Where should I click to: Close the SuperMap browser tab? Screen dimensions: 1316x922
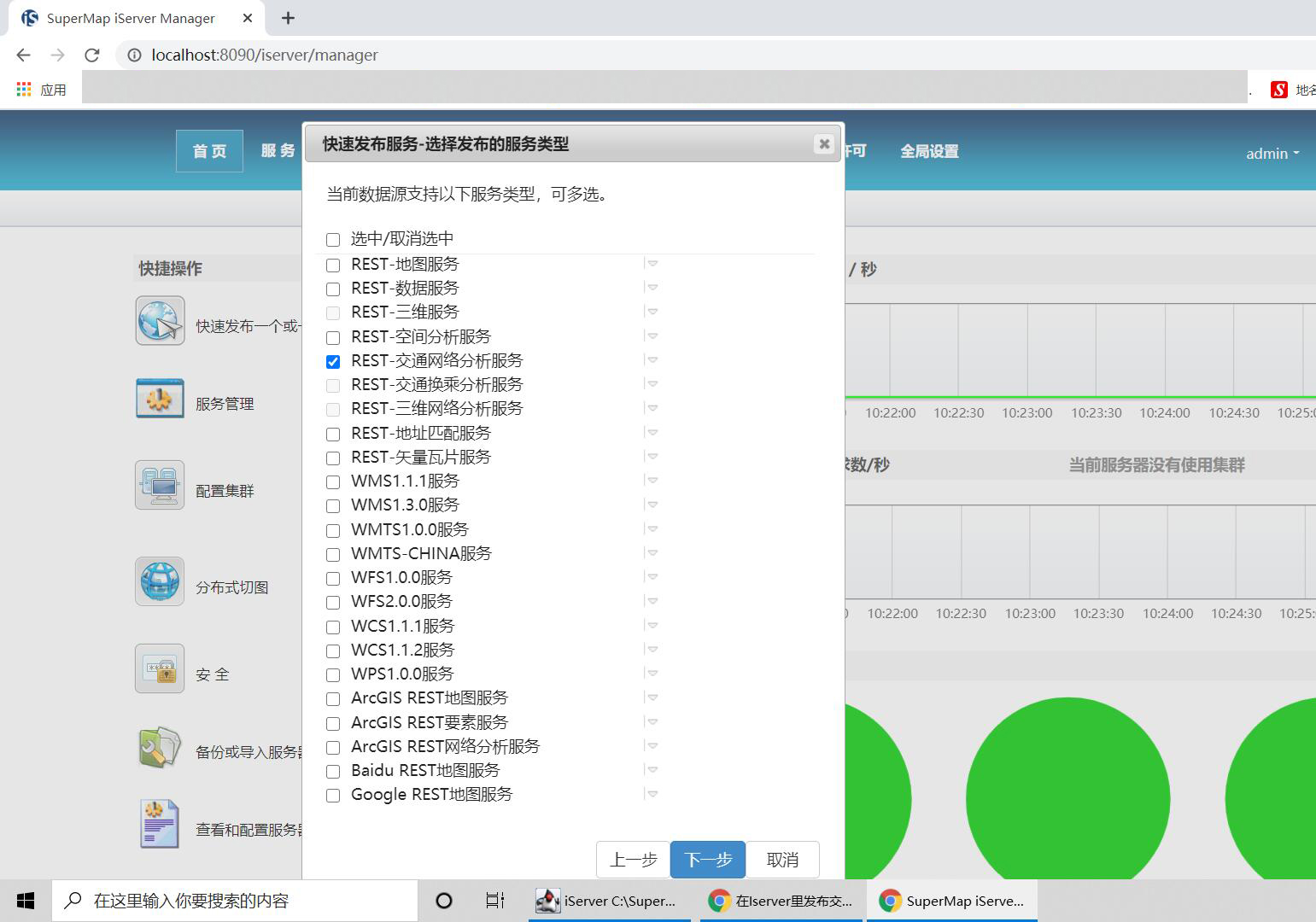(x=248, y=18)
